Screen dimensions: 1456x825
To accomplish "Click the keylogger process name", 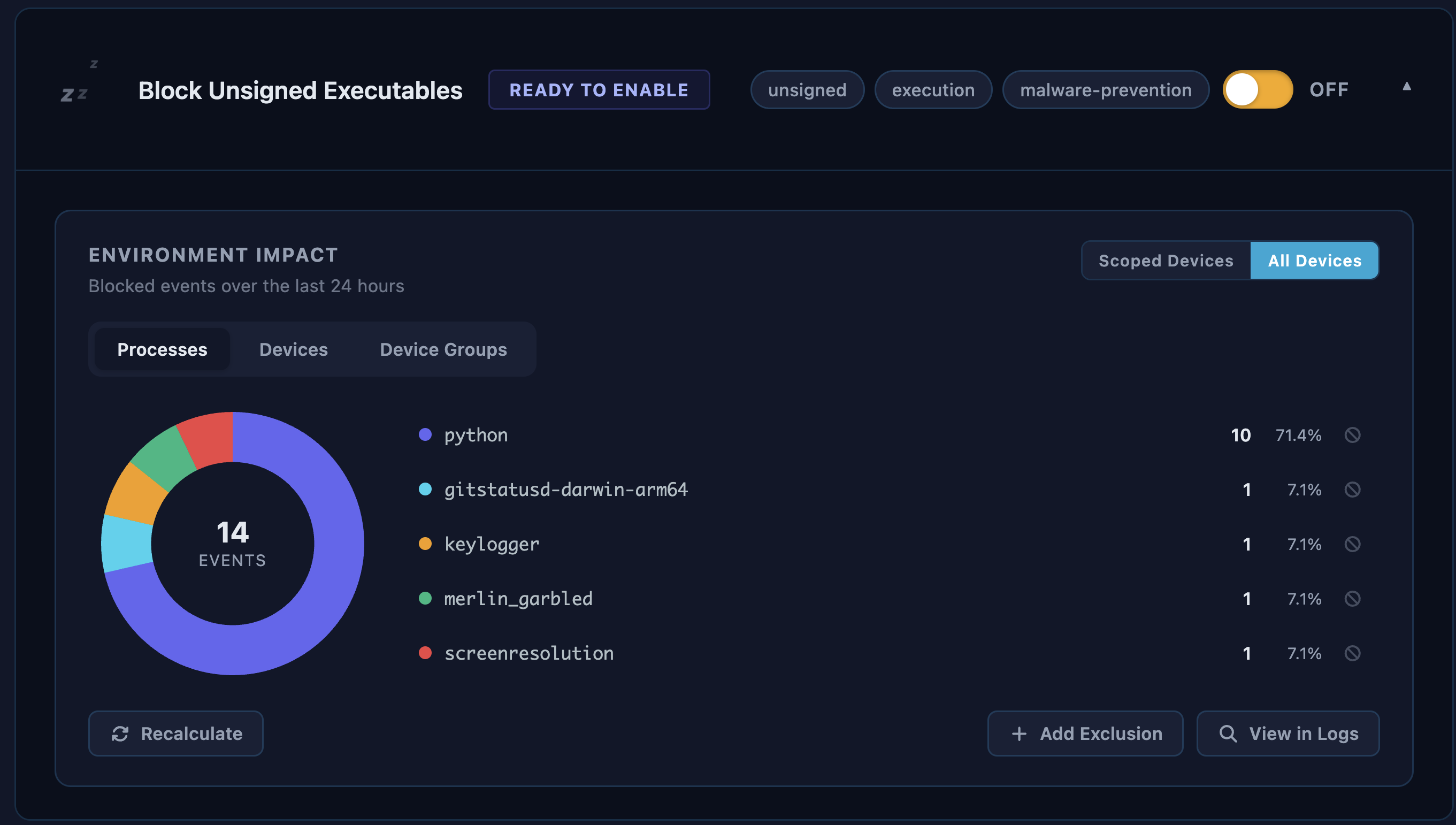I will click(492, 544).
